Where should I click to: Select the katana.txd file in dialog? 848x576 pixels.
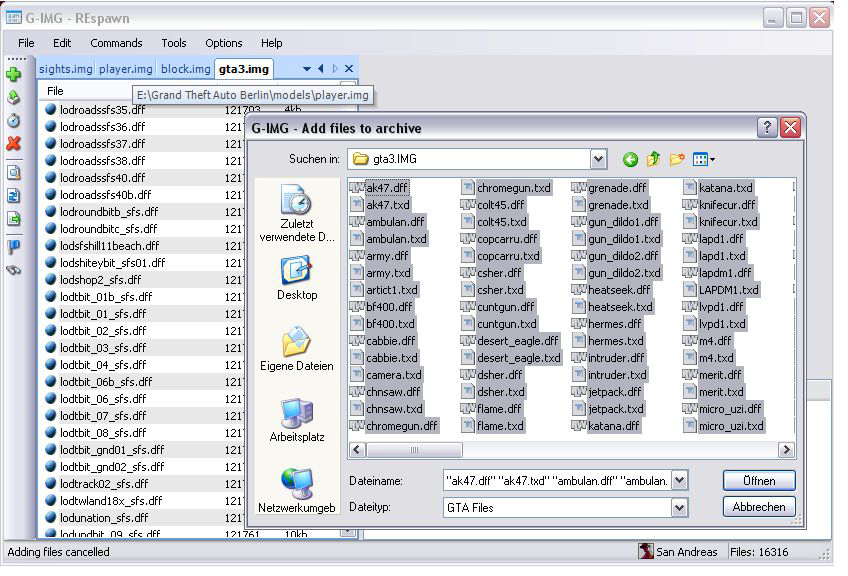click(x=718, y=188)
